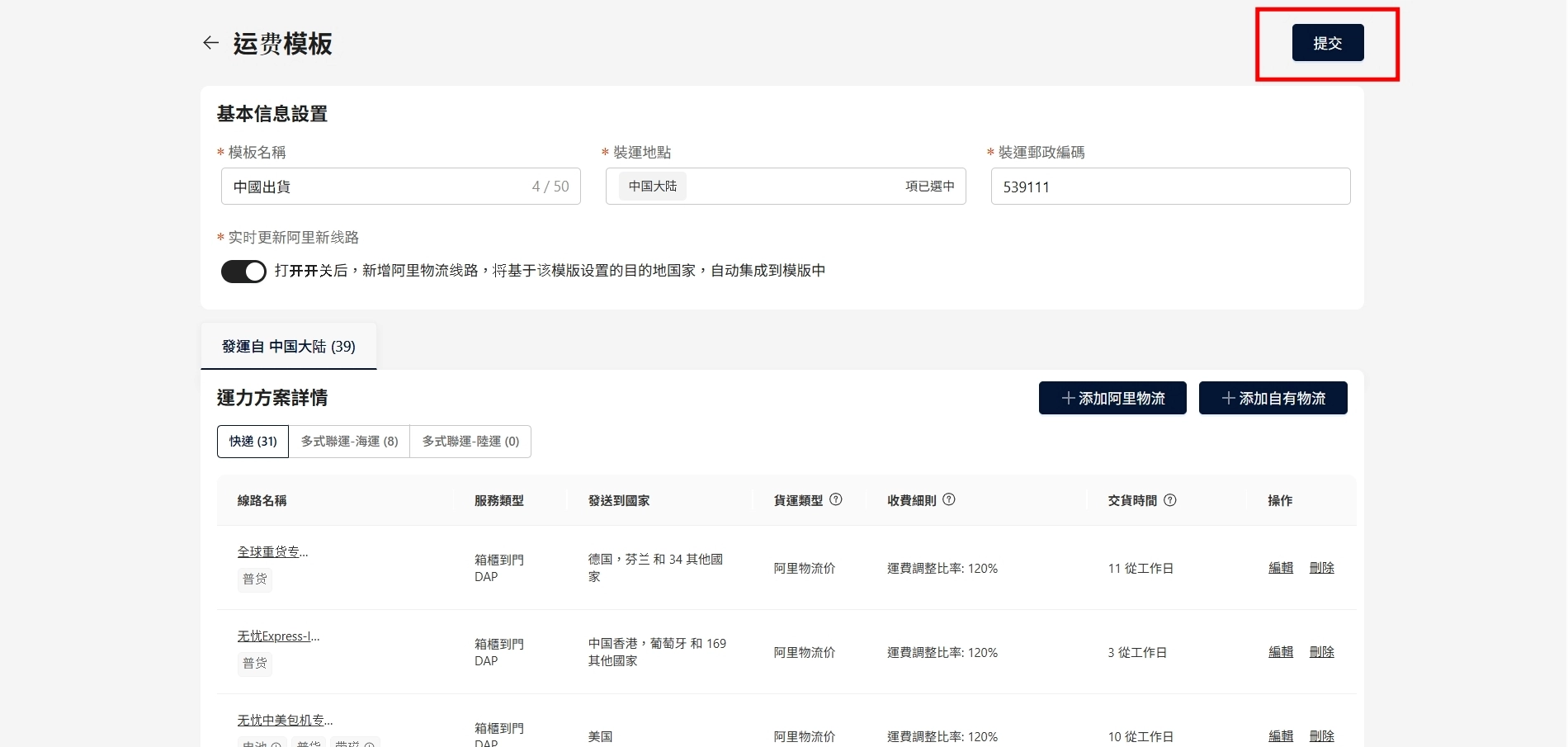Image resolution: width=1568 pixels, height=747 pixels.
Task: Open the help icon beside 交貨時間
Action: [x=1170, y=499]
